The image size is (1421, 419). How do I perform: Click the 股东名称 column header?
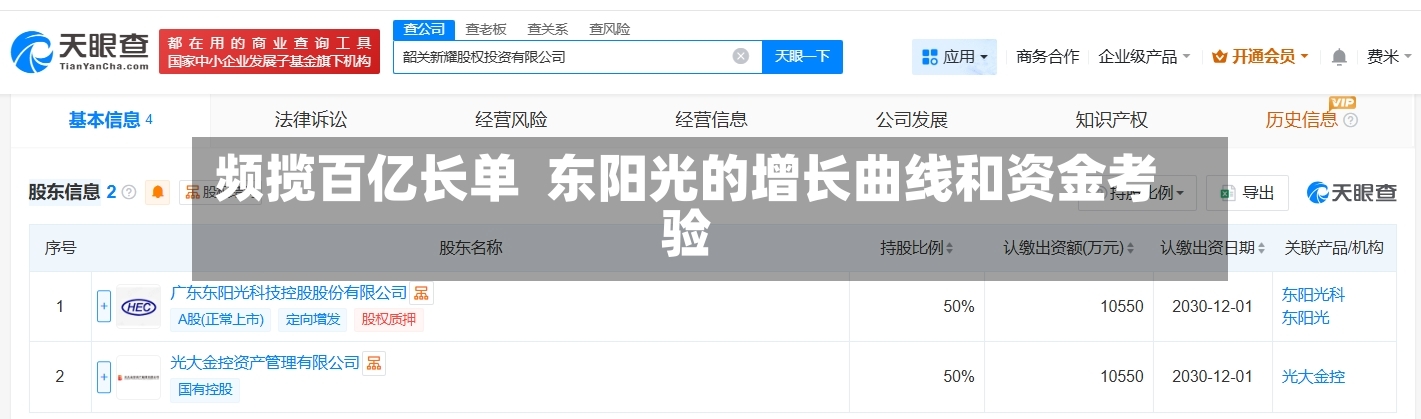pyautogui.click(x=470, y=248)
